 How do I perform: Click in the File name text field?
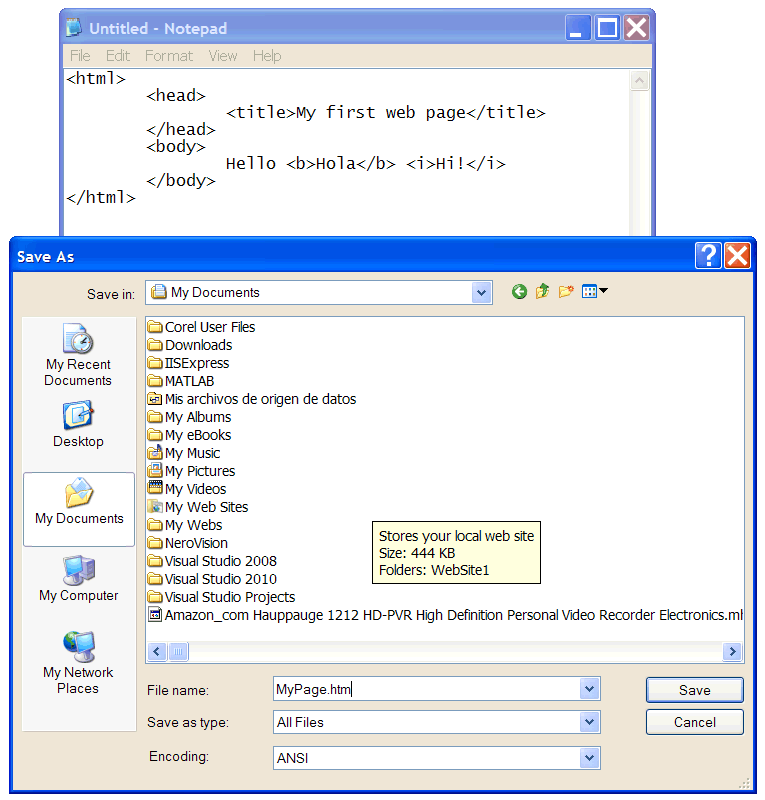click(x=427, y=689)
